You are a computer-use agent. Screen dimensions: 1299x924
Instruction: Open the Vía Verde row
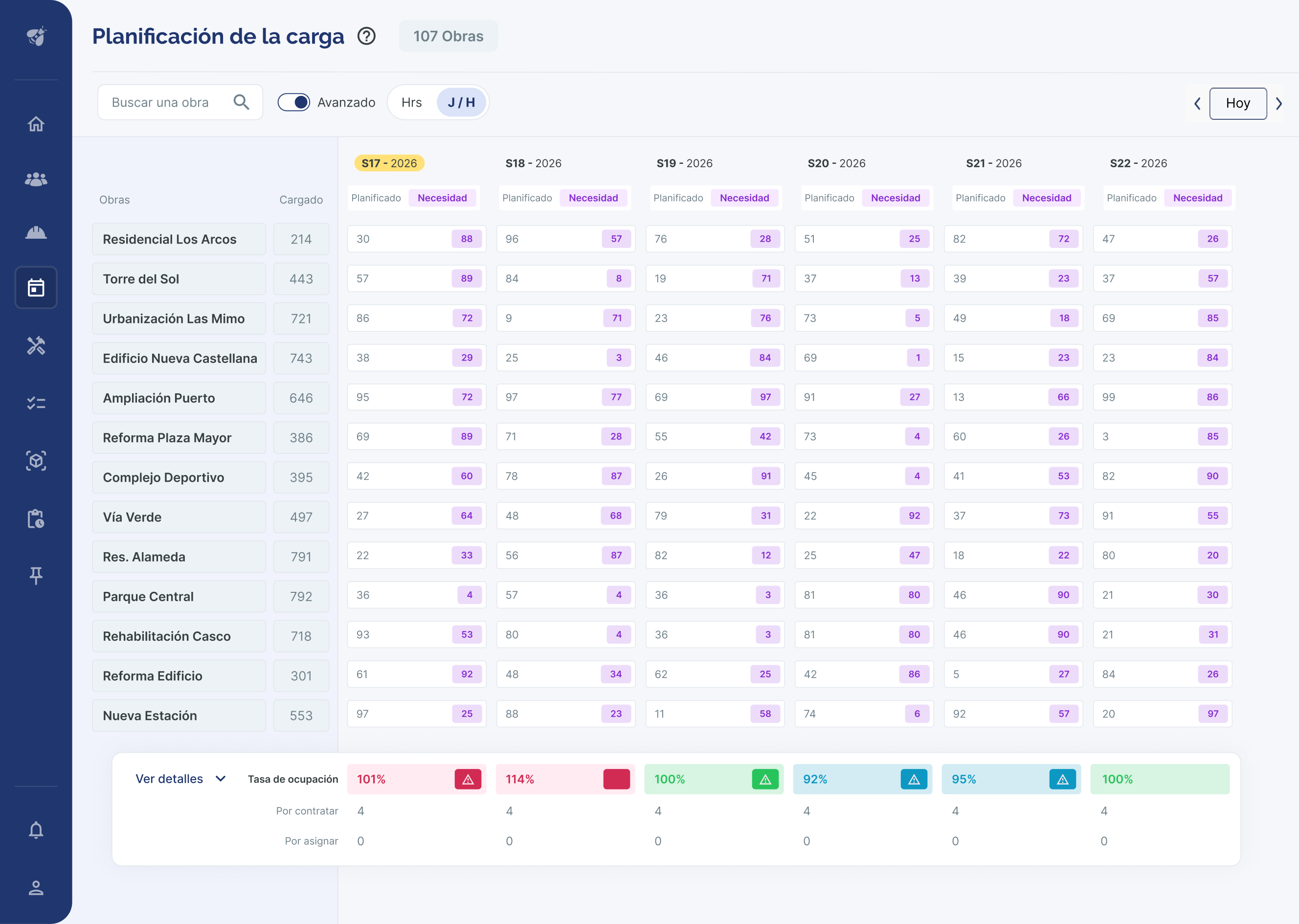pos(179,517)
